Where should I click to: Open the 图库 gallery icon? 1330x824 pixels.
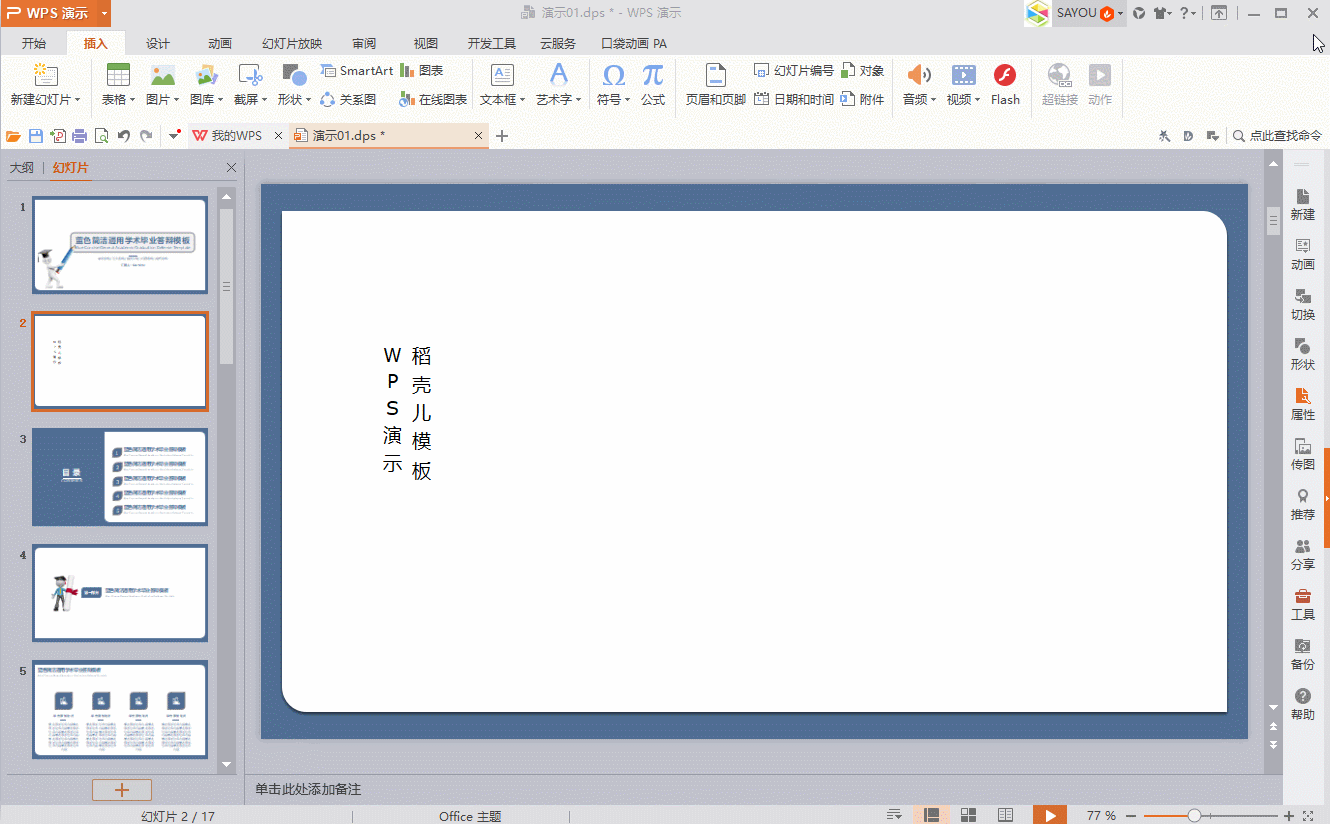206,75
